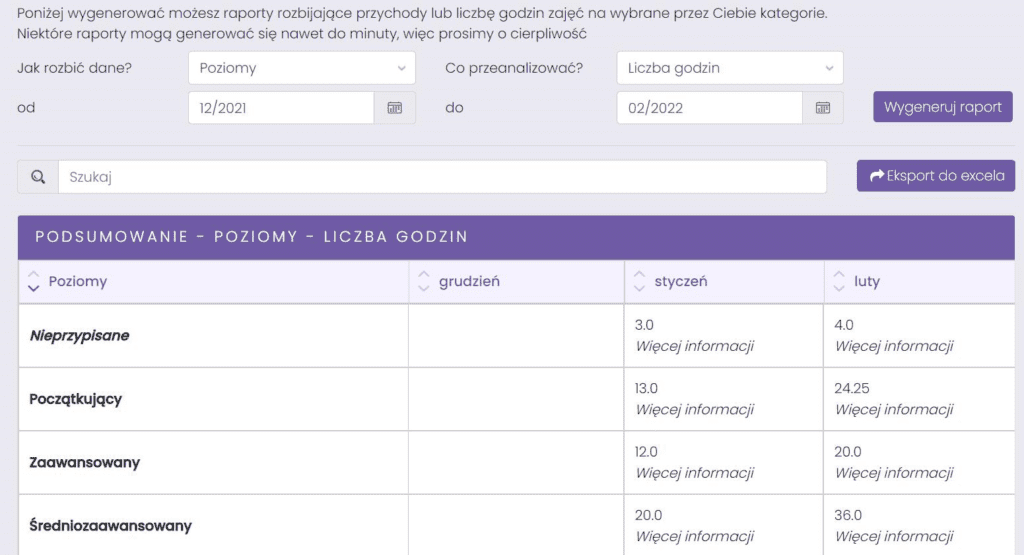The height and width of the screenshot is (555, 1024).
Task: Open the calendar icon for the 'od' date
Action: 394,108
